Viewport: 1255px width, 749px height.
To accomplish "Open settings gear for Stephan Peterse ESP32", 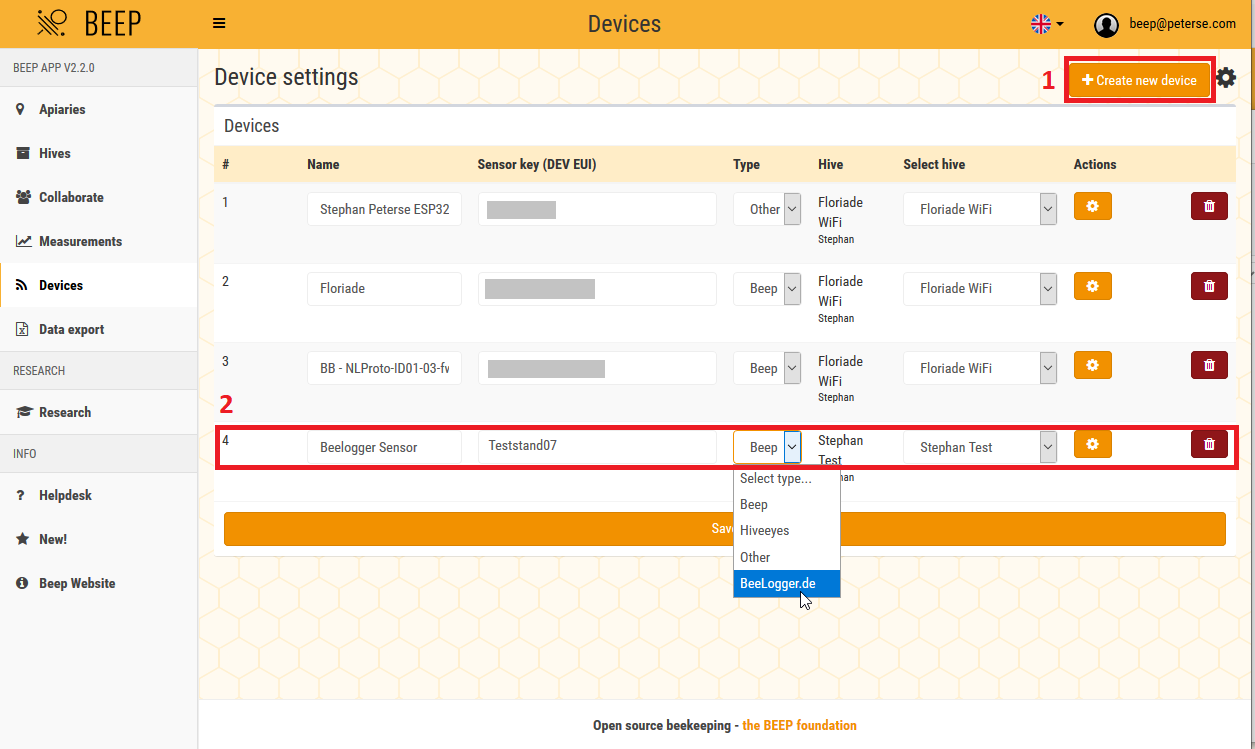I will coord(1092,206).
